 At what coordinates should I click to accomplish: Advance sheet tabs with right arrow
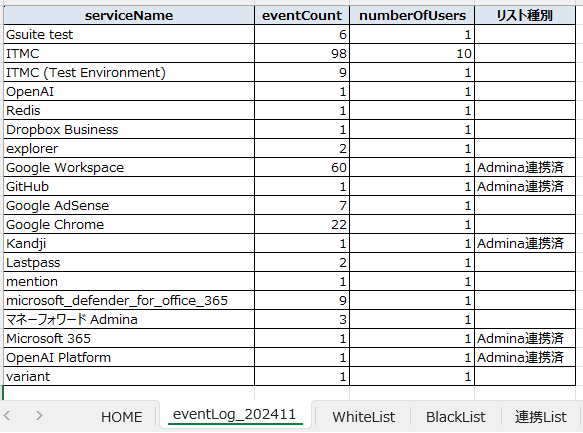coord(39,415)
